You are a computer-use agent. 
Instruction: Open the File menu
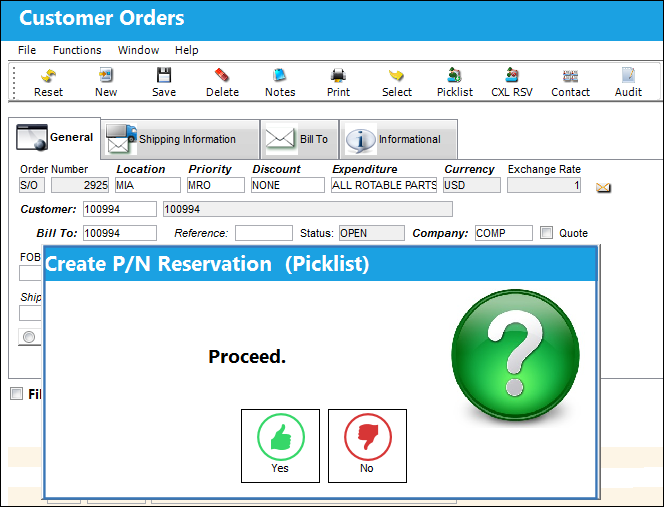27,50
